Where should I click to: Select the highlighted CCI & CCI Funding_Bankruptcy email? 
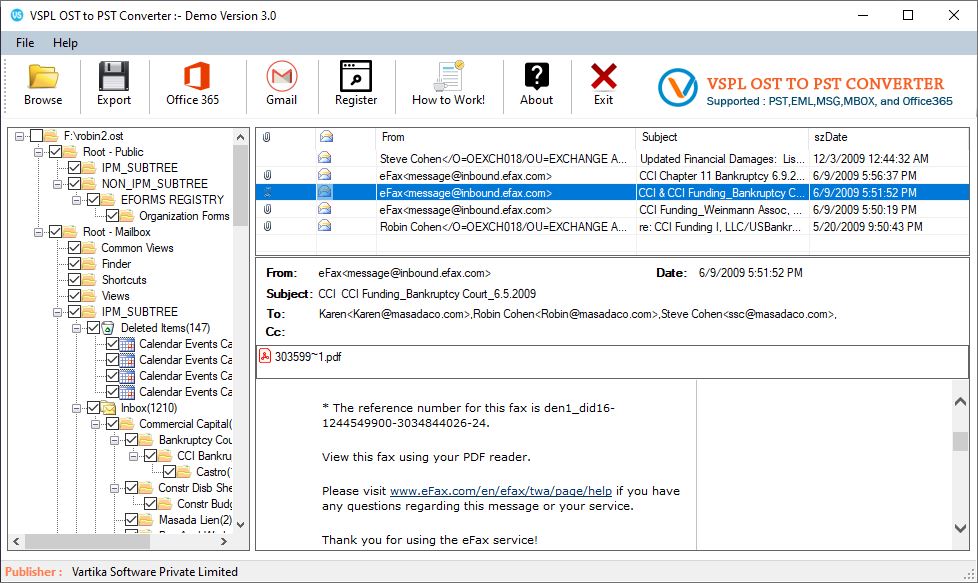tap(612, 193)
